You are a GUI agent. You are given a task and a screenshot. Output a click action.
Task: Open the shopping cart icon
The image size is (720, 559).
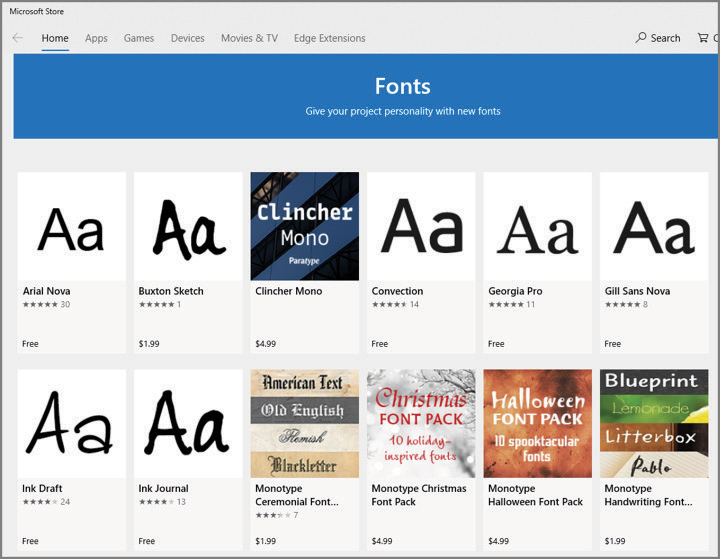pyautogui.click(x=701, y=38)
